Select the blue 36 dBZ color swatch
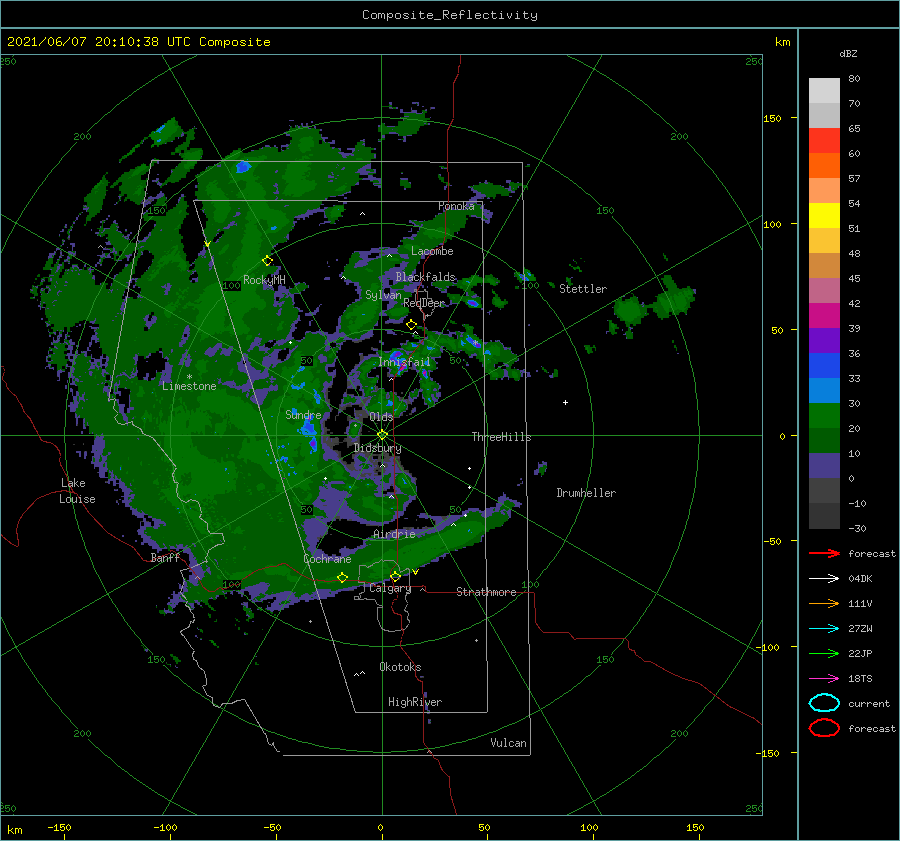Screen dimensions: 900x841 [x=824, y=365]
